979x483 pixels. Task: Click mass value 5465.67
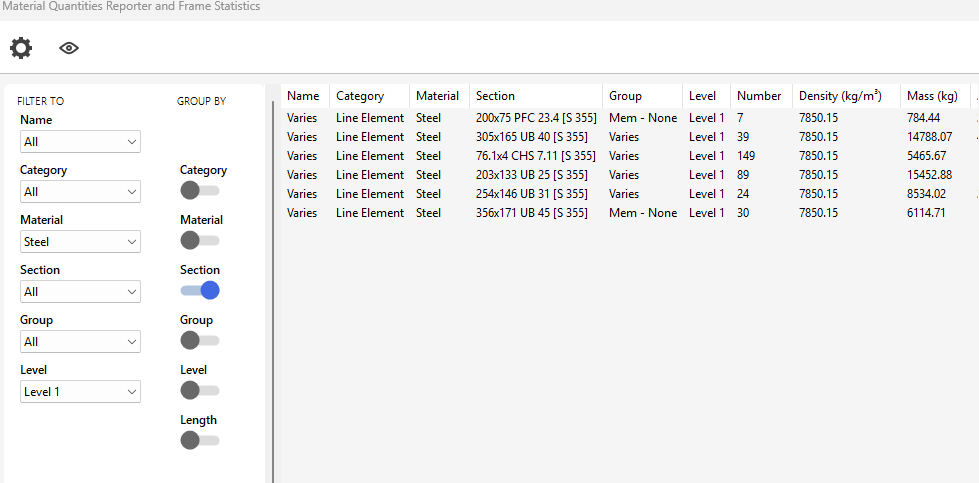click(x=926, y=156)
